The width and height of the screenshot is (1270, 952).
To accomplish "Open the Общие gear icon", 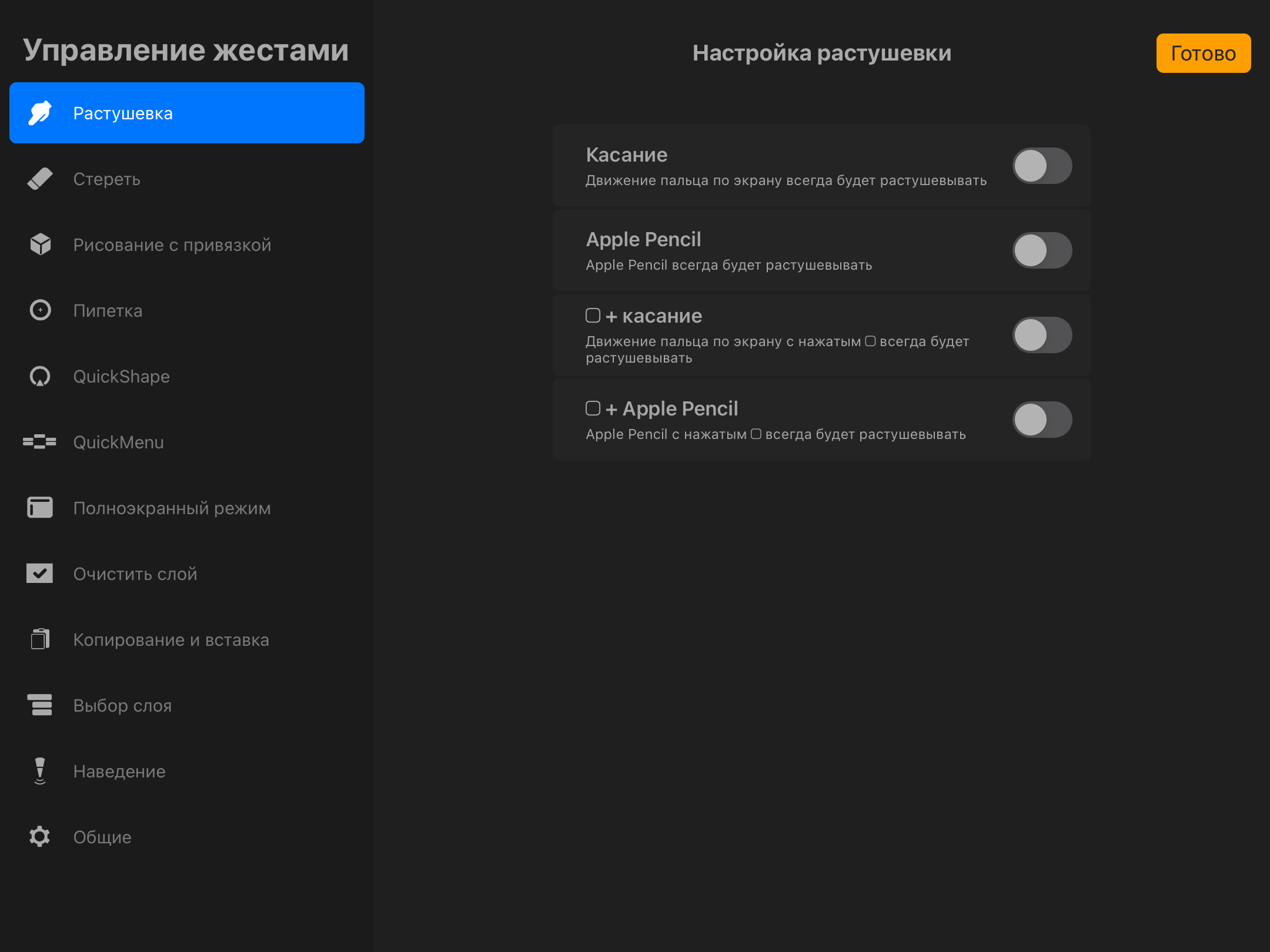I will (40, 837).
